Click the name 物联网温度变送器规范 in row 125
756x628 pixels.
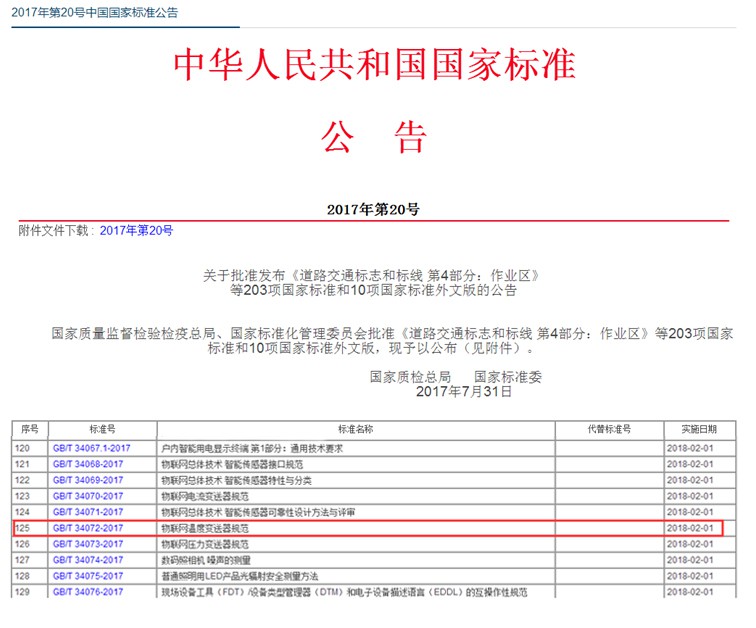[204, 528]
